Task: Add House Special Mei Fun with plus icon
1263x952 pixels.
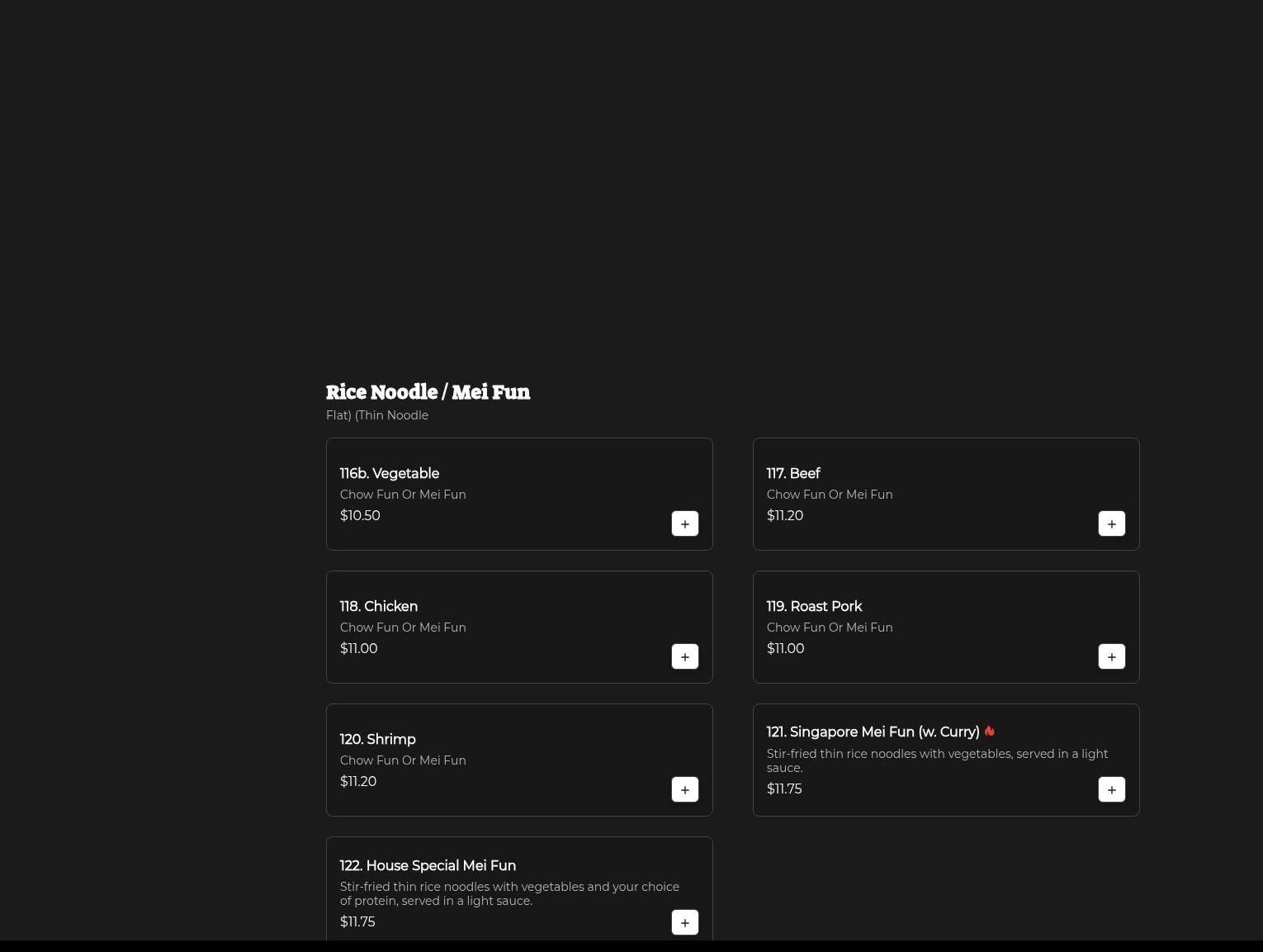Action: (x=684, y=922)
